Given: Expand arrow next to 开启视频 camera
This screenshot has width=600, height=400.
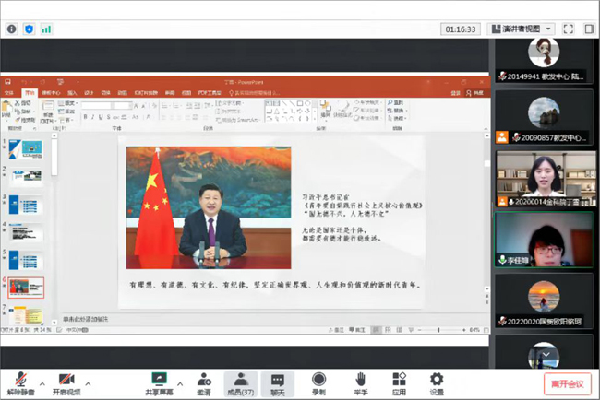Looking at the screenshot, I should tap(90, 383).
